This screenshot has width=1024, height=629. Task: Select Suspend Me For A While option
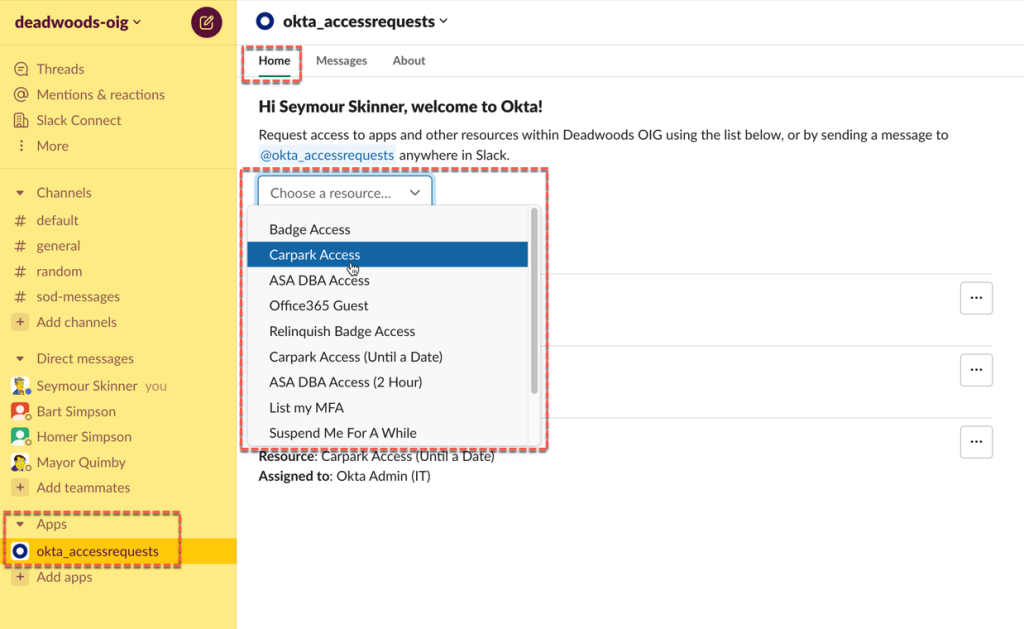387,433
